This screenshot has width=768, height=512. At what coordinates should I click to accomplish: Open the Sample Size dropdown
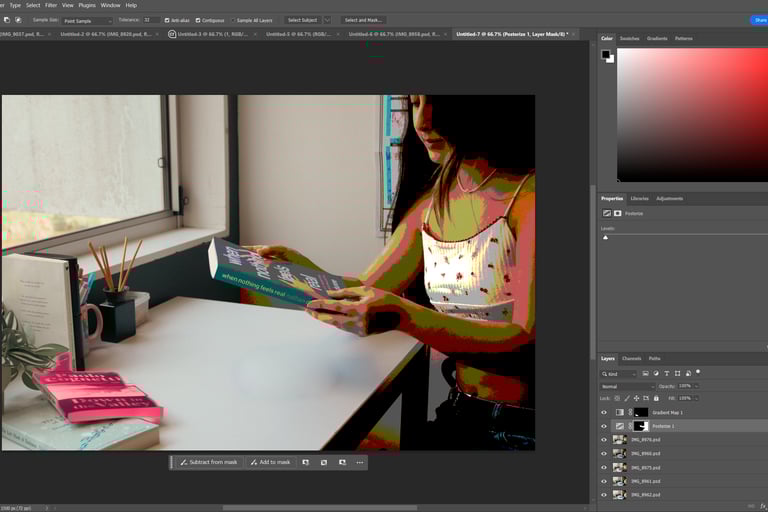click(x=87, y=21)
